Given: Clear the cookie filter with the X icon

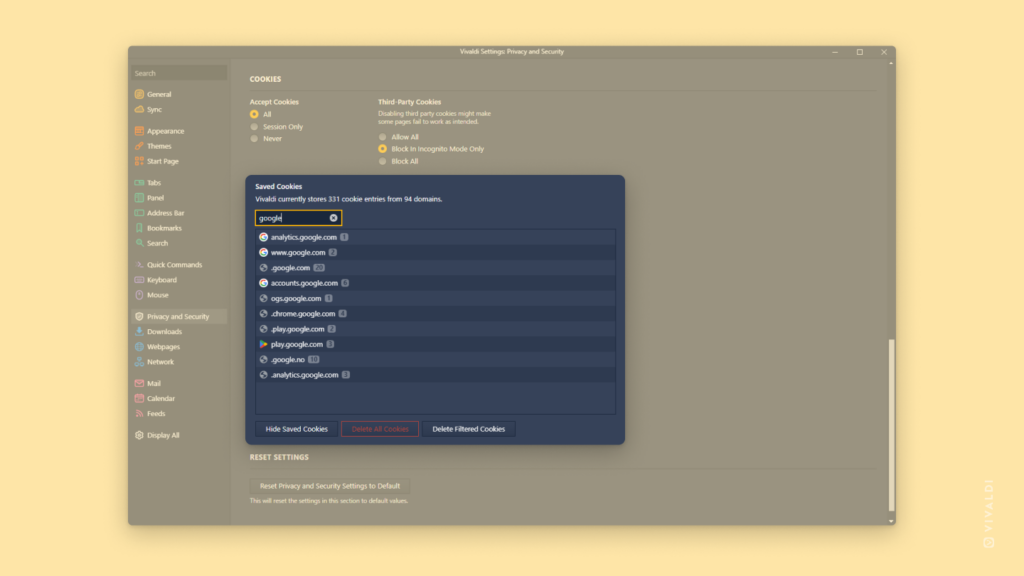Looking at the screenshot, I should (x=333, y=217).
